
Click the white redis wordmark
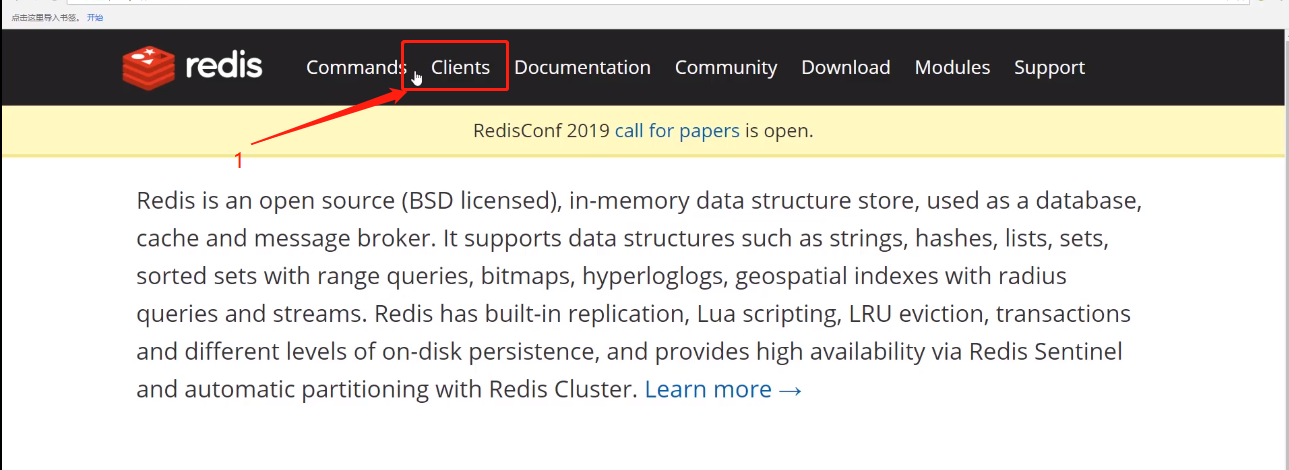(x=224, y=67)
